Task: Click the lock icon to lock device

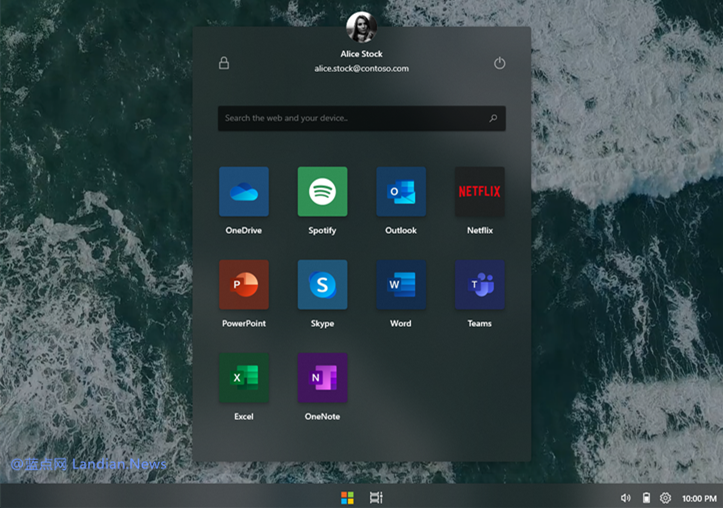Action: tap(224, 63)
